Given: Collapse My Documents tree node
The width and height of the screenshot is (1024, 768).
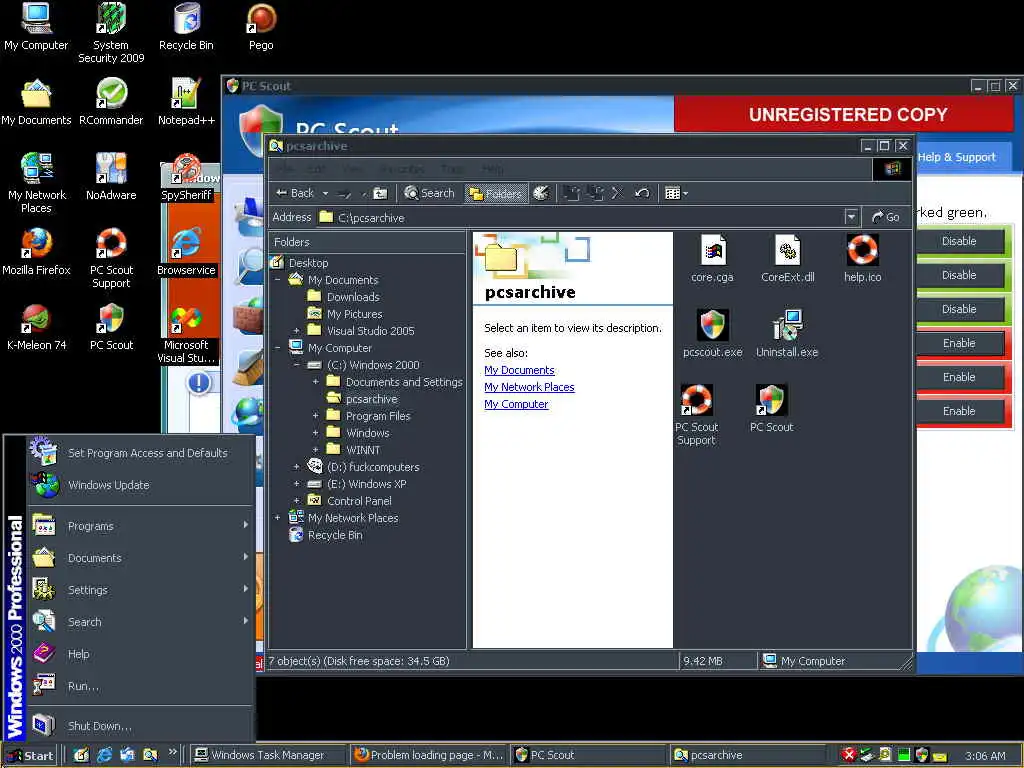Looking at the screenshot, I should [277, 280].
